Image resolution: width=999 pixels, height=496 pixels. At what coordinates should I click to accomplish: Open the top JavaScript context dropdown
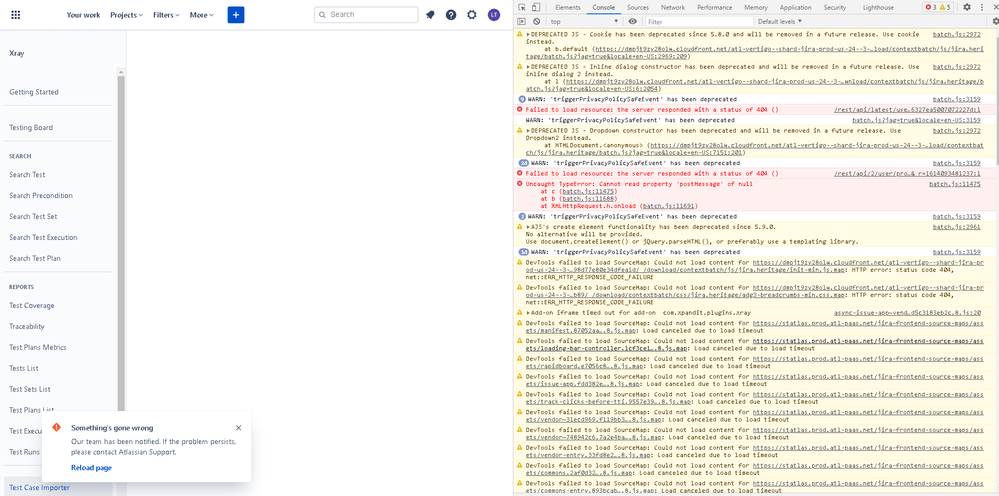[x=583, y=21]
